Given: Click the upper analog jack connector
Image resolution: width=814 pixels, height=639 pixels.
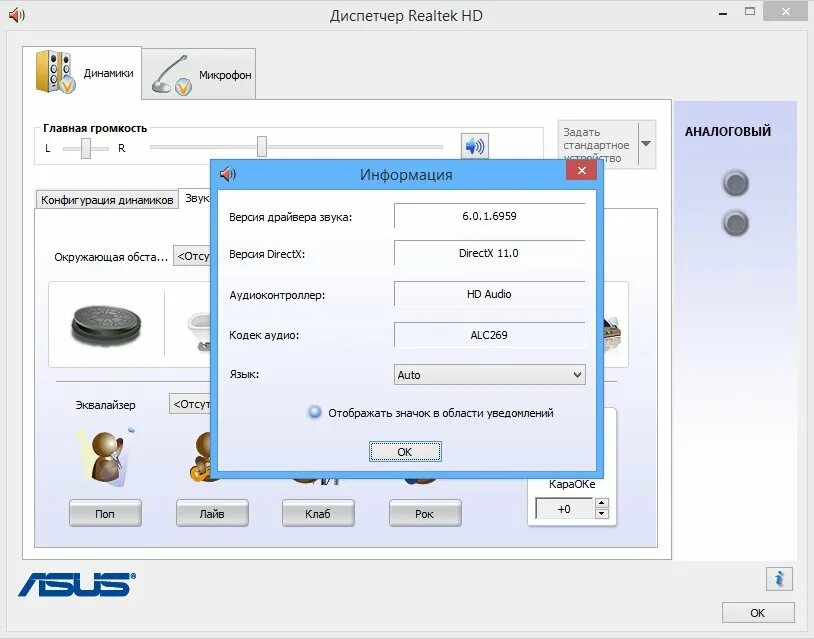Looking at the screenshot, I should [736, 184].
